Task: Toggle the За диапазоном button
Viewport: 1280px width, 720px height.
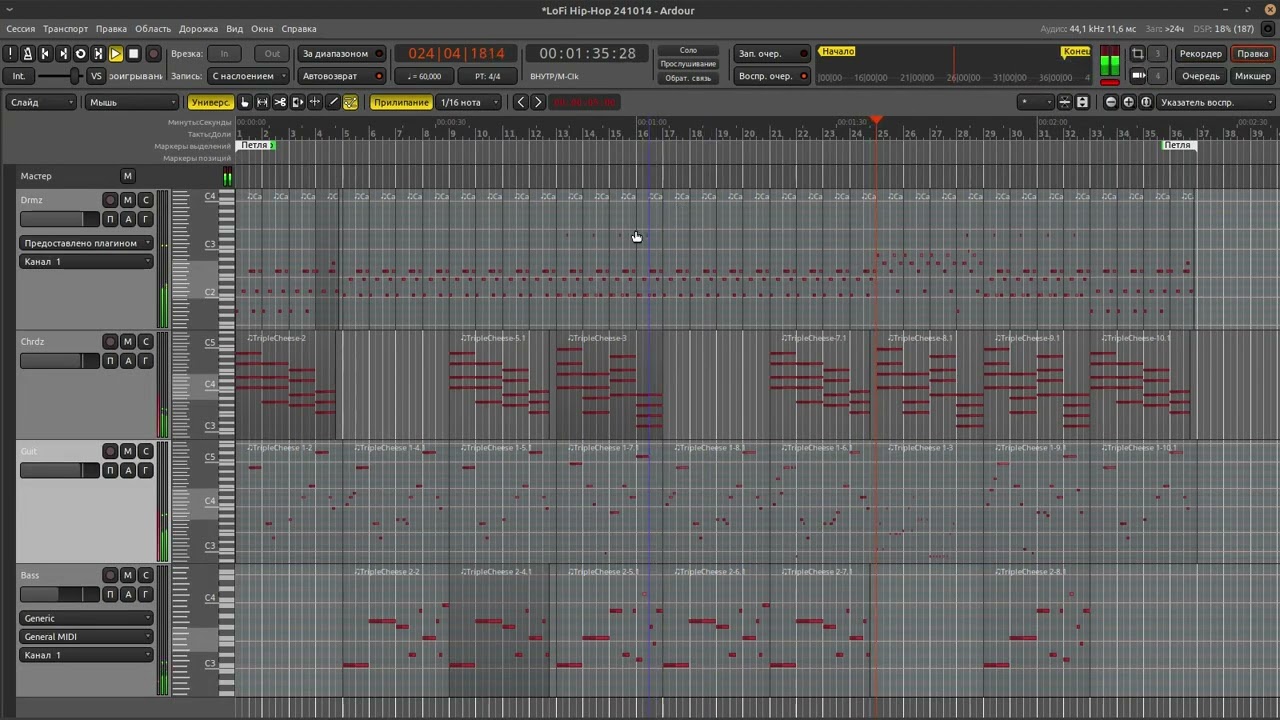Action: [x=341, y=54]
